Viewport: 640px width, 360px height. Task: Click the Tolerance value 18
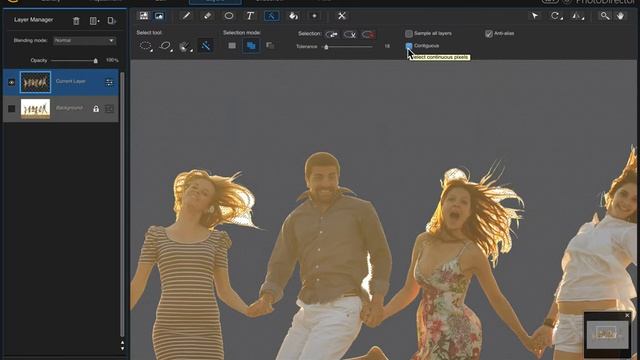[x=387, y=47]
